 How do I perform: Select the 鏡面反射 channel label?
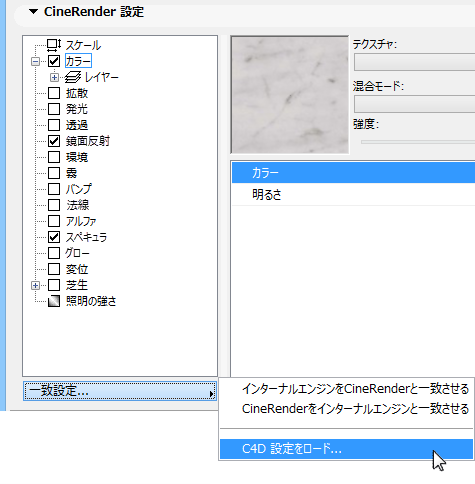(x=88, y=141)
